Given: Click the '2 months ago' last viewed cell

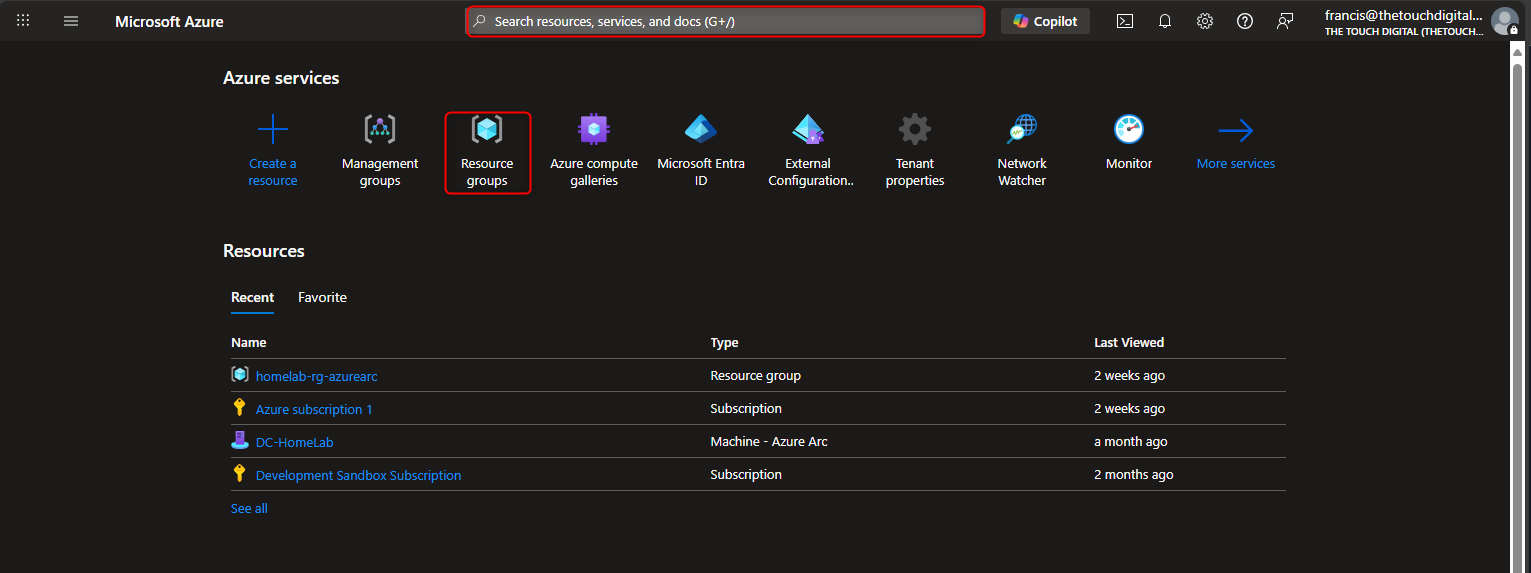Looking at the screenshot, I should (1134, 474).
